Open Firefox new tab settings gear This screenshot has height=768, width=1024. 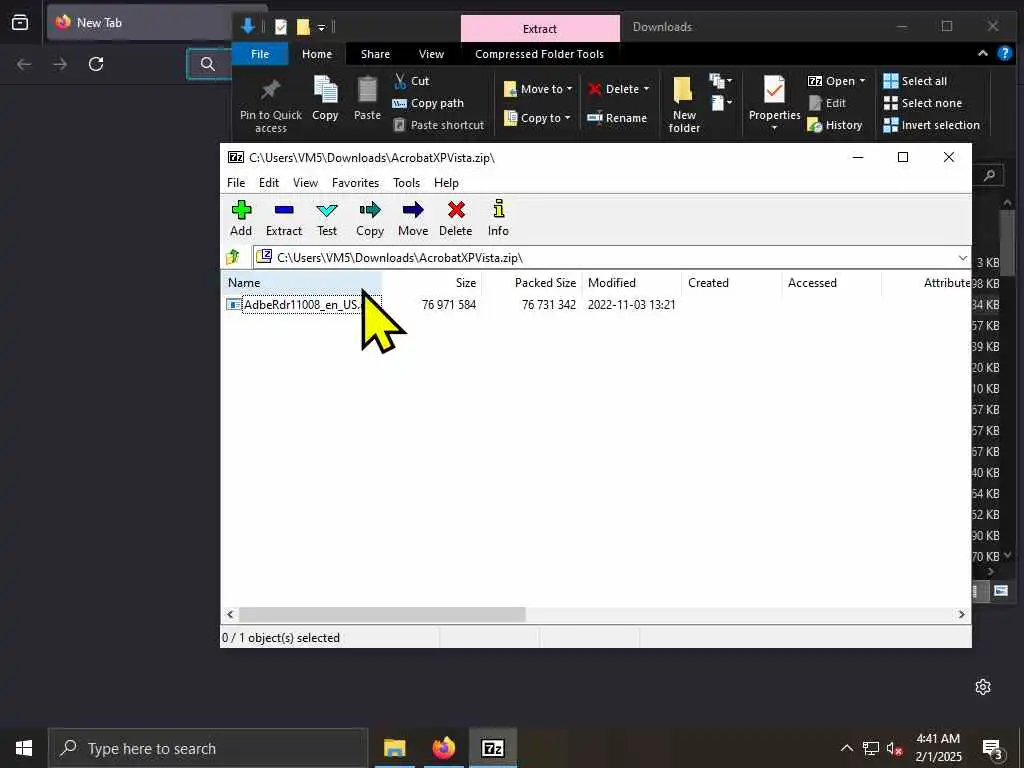coord(983,687)
